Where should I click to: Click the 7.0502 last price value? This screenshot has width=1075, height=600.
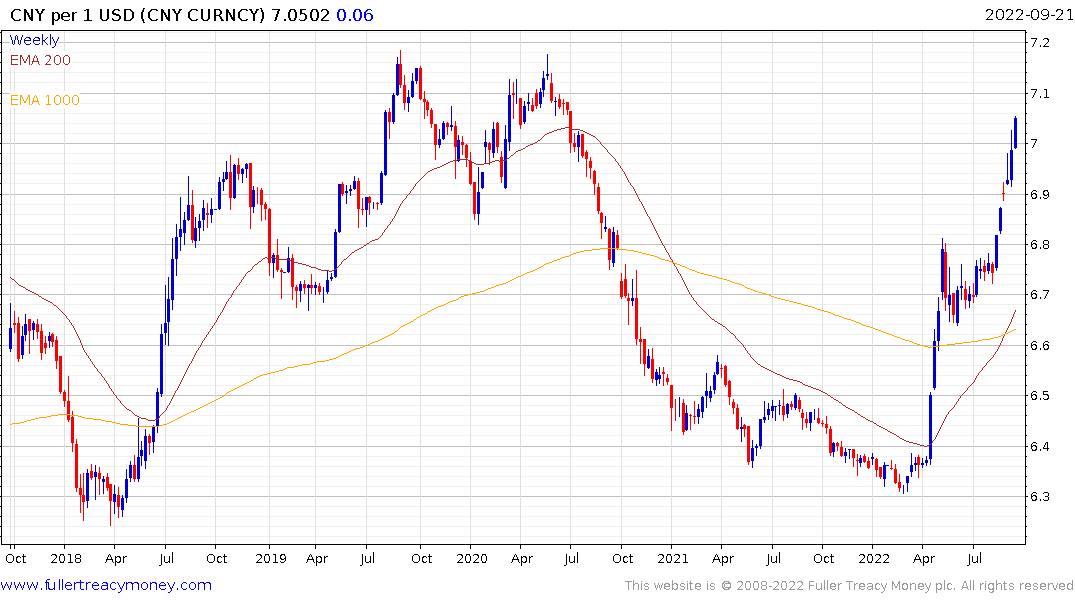click(x=300, y=15)
